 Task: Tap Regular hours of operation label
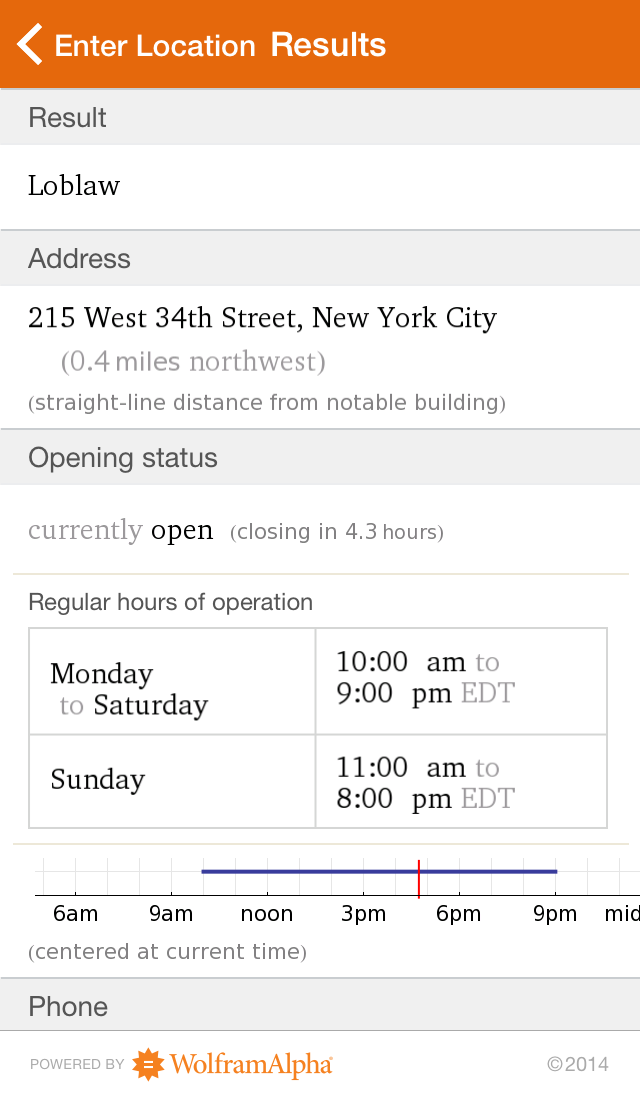tap(170, 602)
